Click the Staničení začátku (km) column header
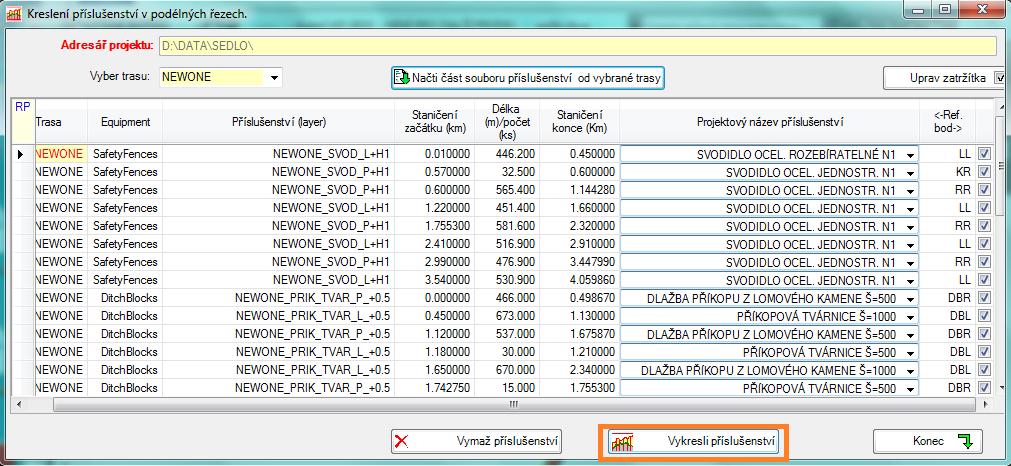 coord(435,122)
